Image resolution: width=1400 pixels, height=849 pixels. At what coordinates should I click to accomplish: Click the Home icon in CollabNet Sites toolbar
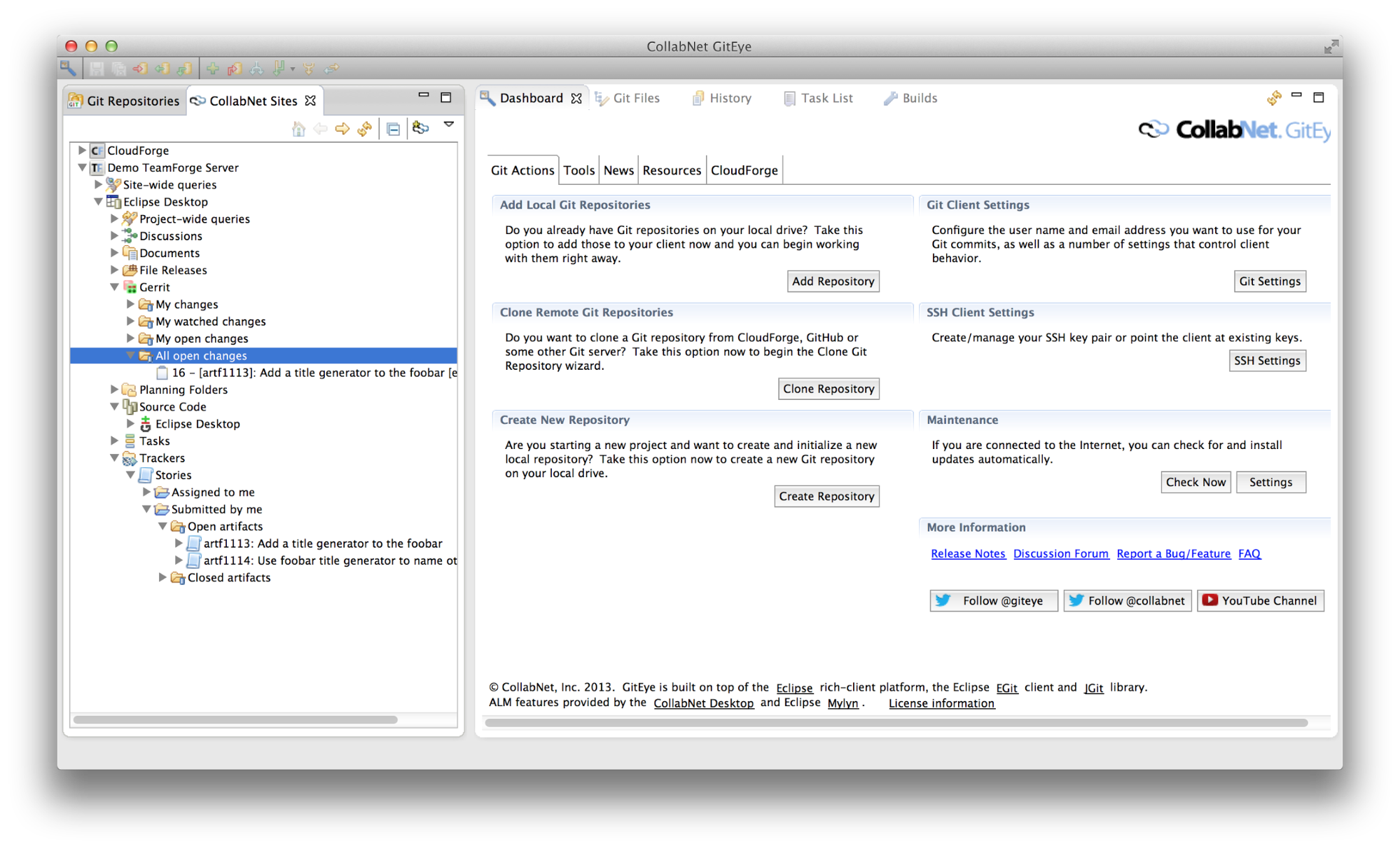[298, 129]
